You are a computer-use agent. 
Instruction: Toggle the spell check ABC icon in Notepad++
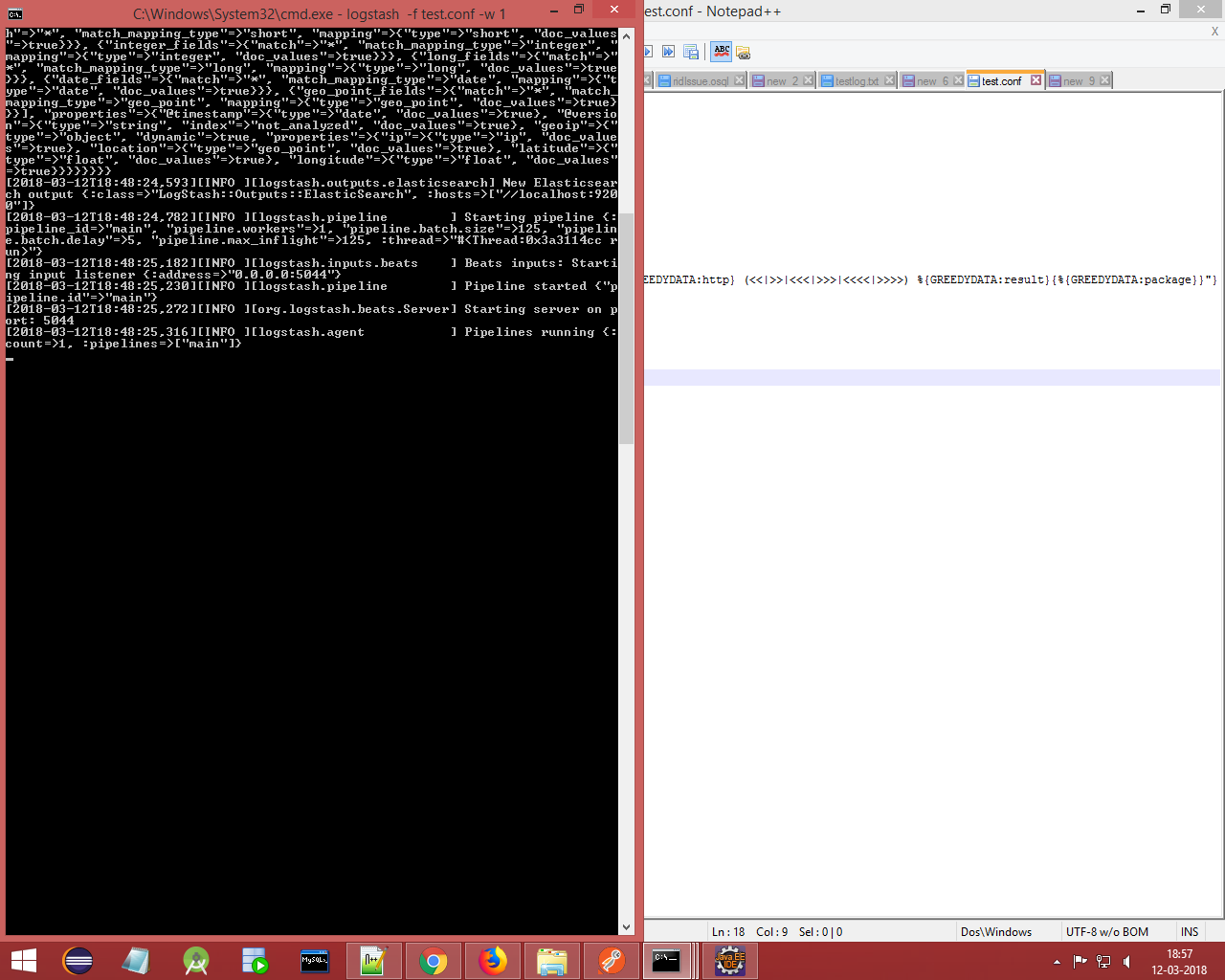click(722, 52)
